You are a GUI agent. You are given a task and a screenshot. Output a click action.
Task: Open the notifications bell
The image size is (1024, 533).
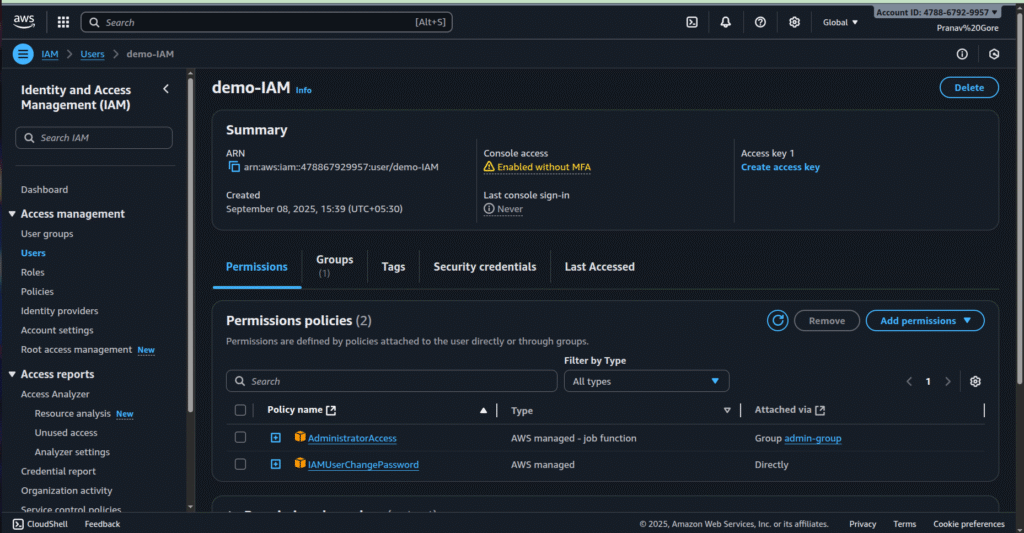[x=726, y=22]
